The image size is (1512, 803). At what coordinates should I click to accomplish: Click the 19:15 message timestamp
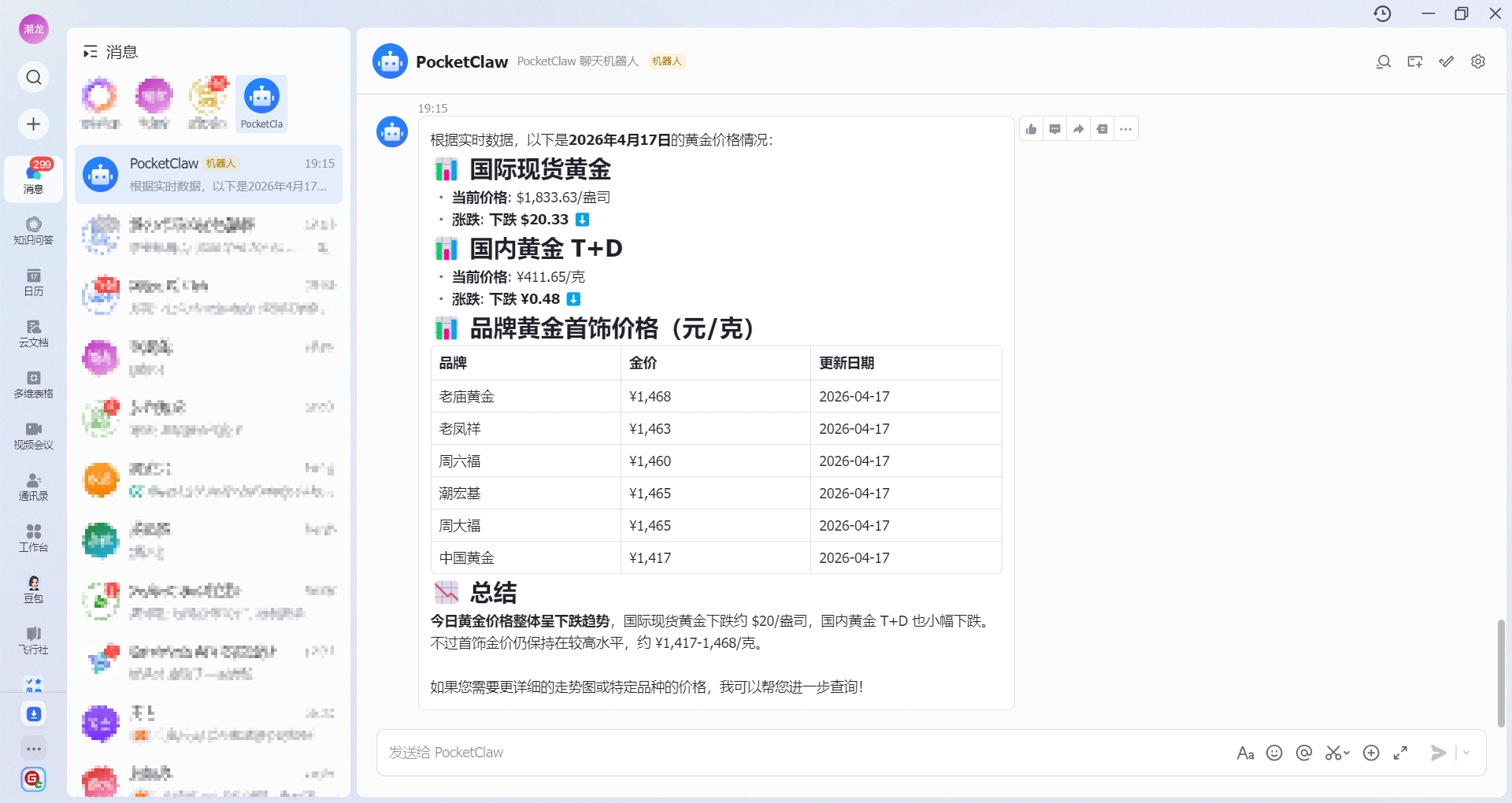click(432, 108)
